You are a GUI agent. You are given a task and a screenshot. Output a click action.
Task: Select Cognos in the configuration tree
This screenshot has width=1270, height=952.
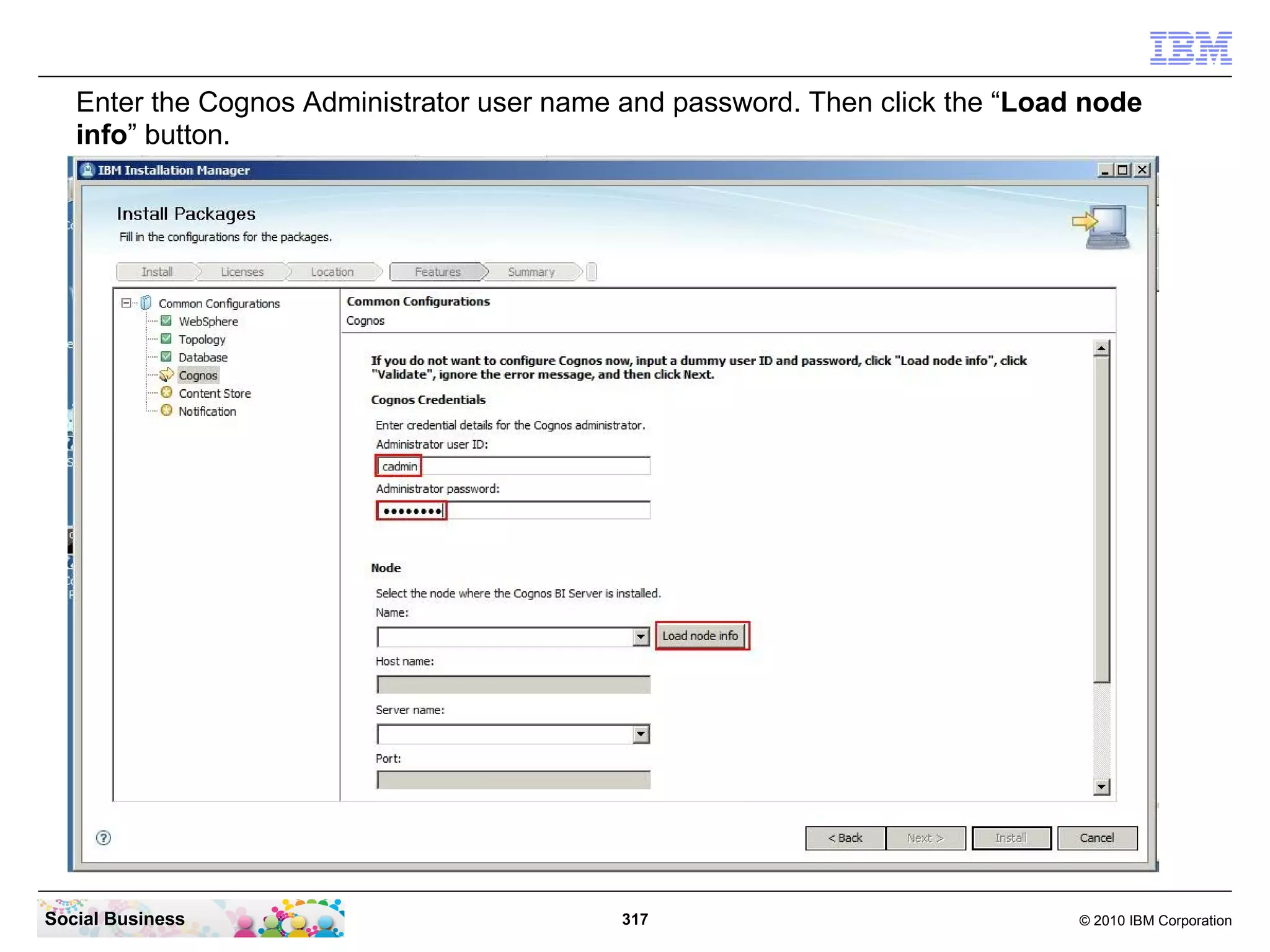tap(198, 376)
